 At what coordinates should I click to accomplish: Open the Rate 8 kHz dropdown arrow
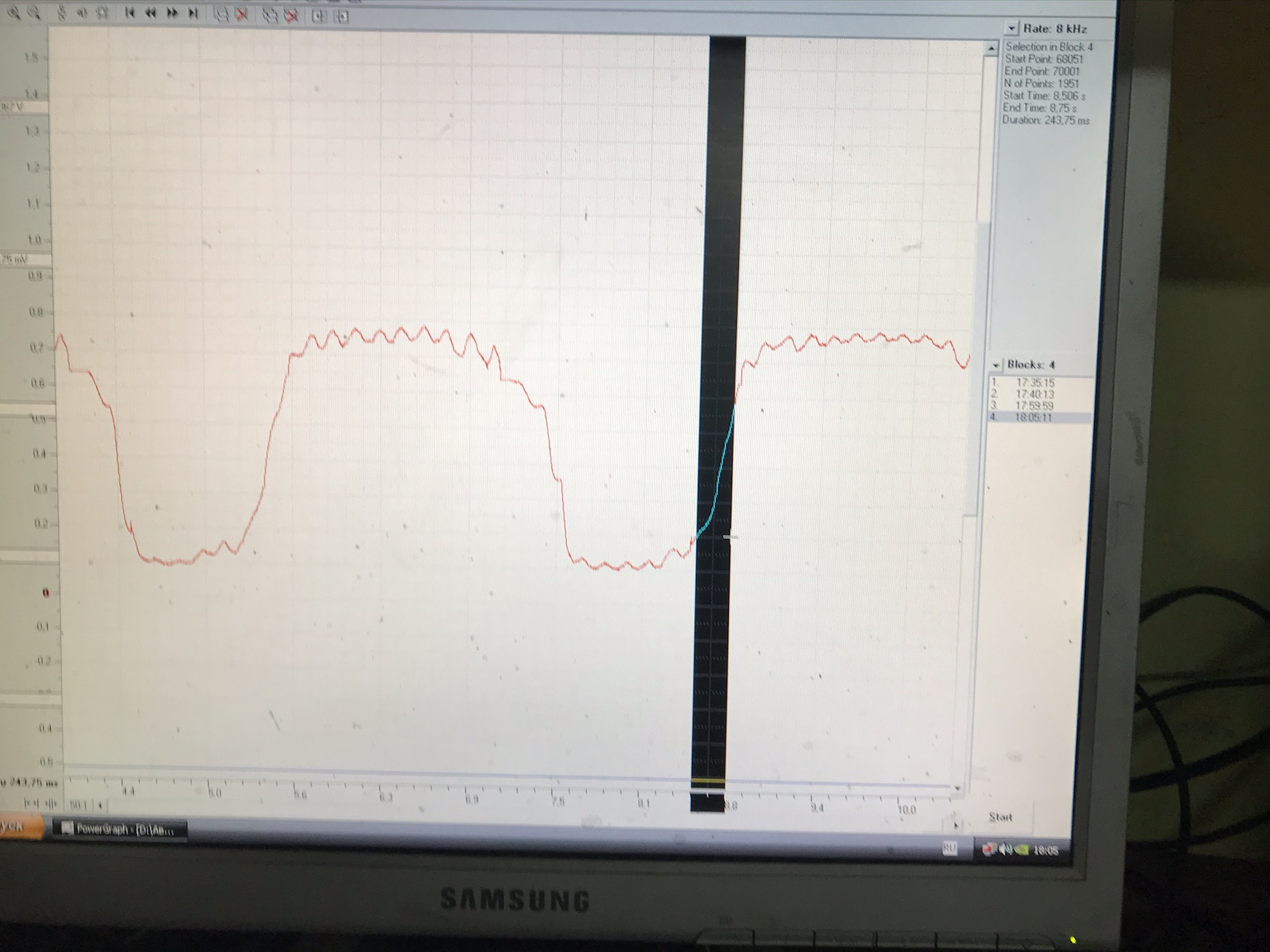tap(1011, 28)
